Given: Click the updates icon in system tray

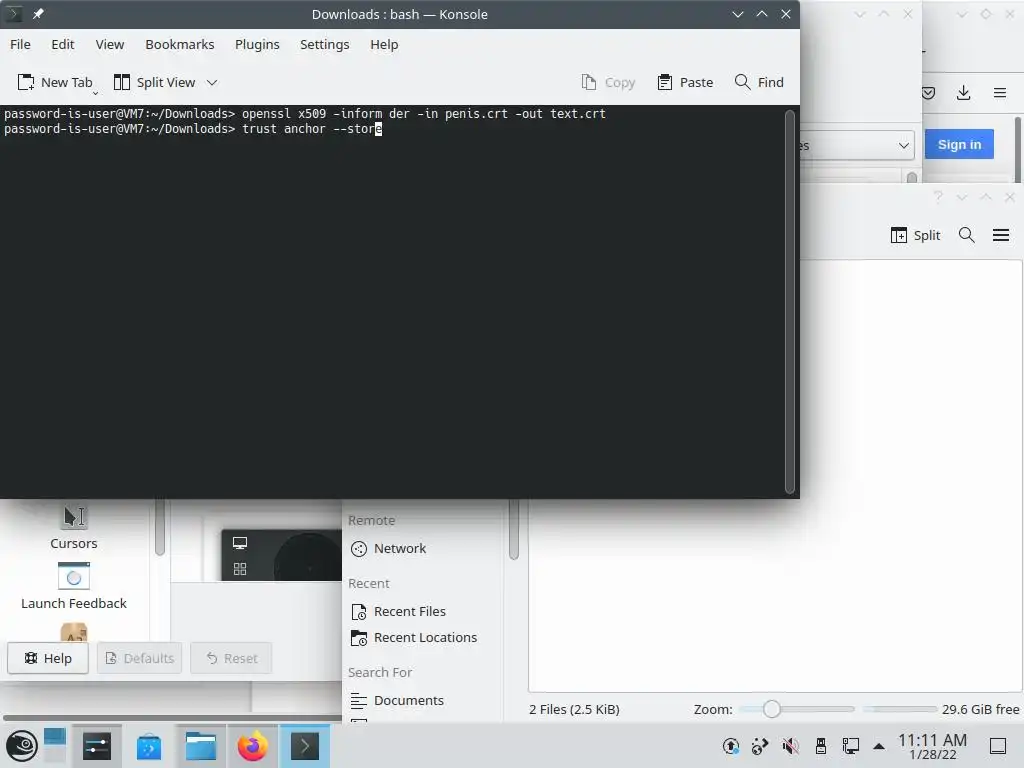Looking at the screenshot, I should click(x=731, y=746).
